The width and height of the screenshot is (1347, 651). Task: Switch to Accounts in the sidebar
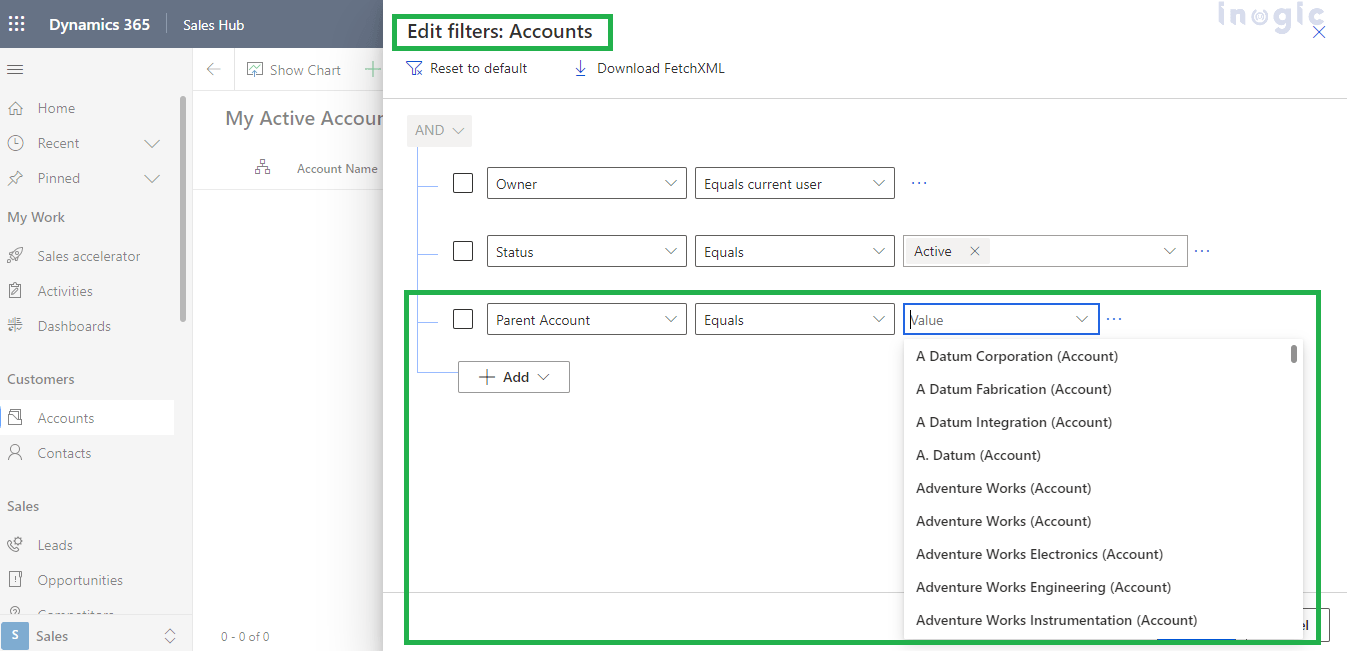(65, 417)
